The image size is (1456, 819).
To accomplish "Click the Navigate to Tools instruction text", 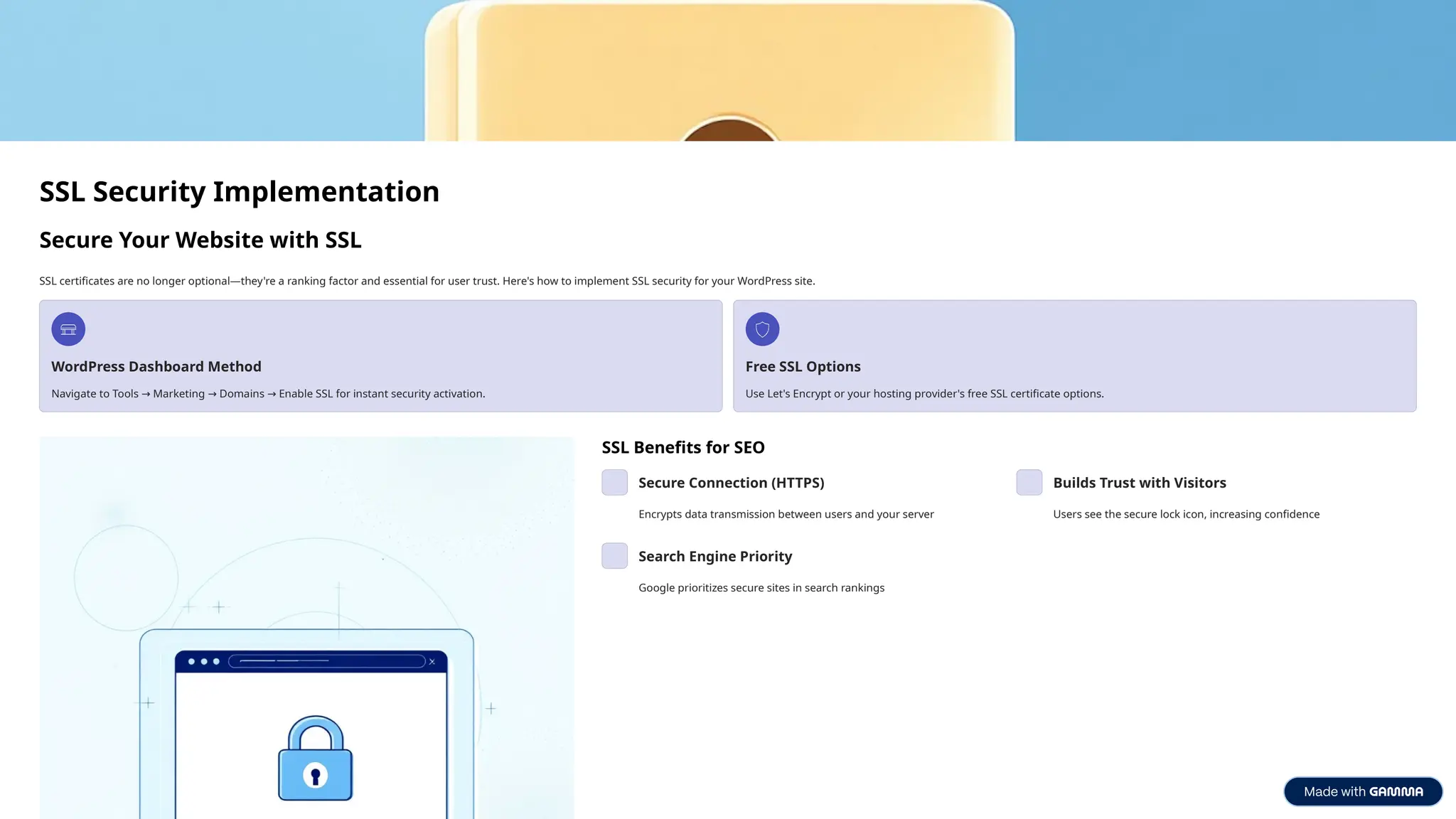I will [x=268, y=394].
